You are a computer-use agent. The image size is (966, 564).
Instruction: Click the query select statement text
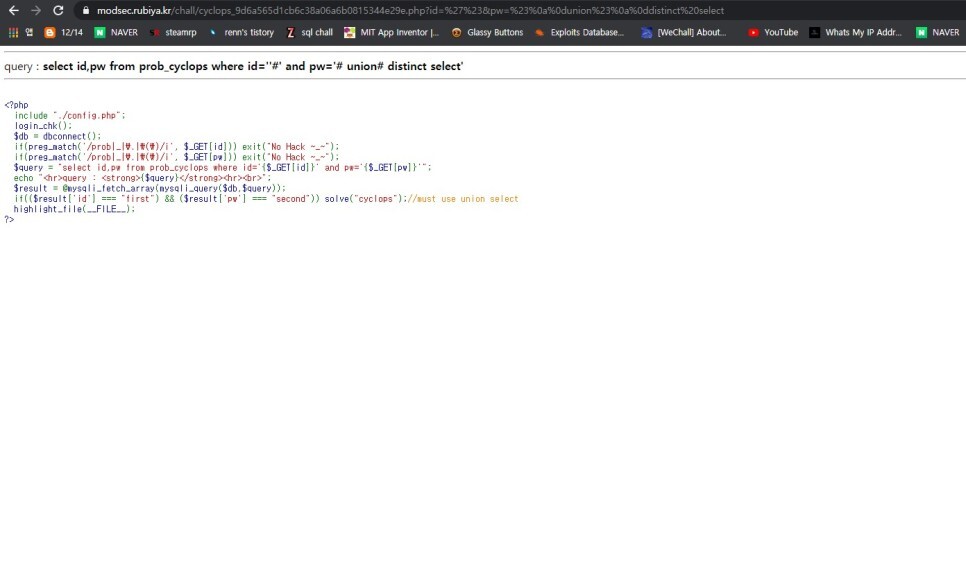click(x=253, y=66)
